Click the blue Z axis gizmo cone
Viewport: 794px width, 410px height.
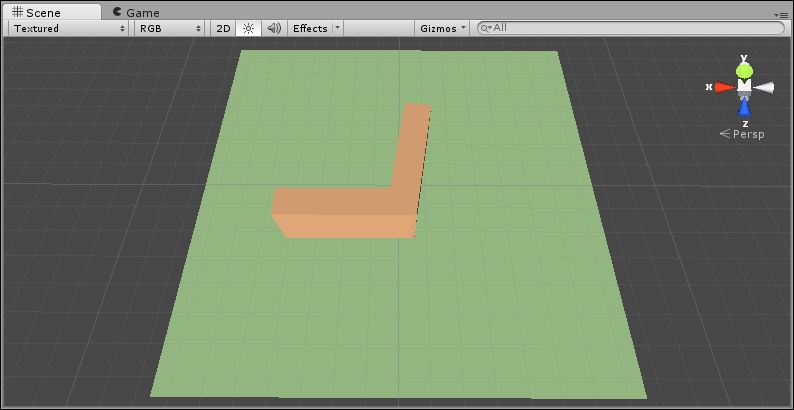744,108
